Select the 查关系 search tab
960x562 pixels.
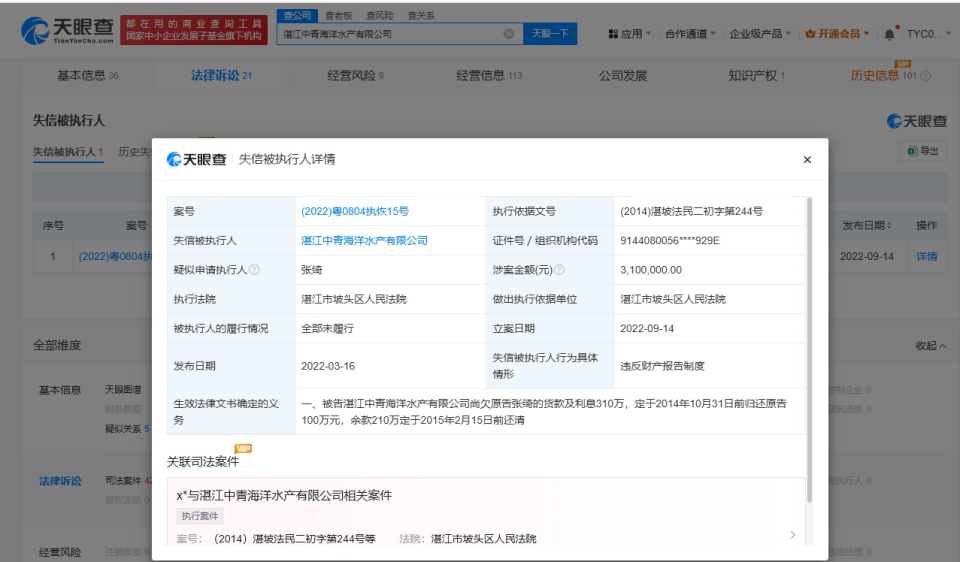click(x=421, y=15)
